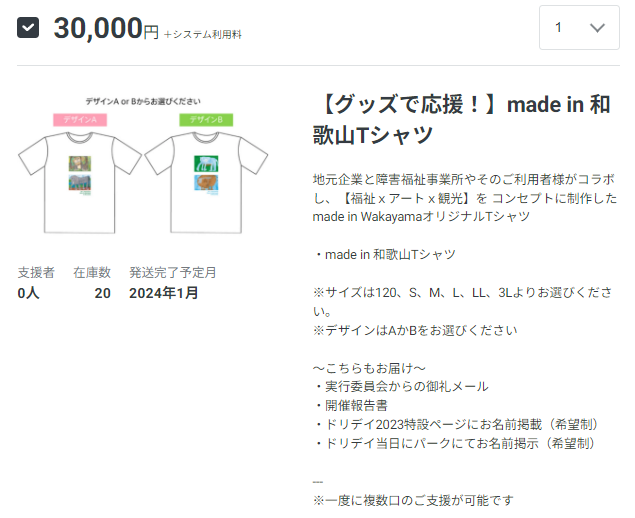Click the デザインA or Bからお選びください heading

144,102
